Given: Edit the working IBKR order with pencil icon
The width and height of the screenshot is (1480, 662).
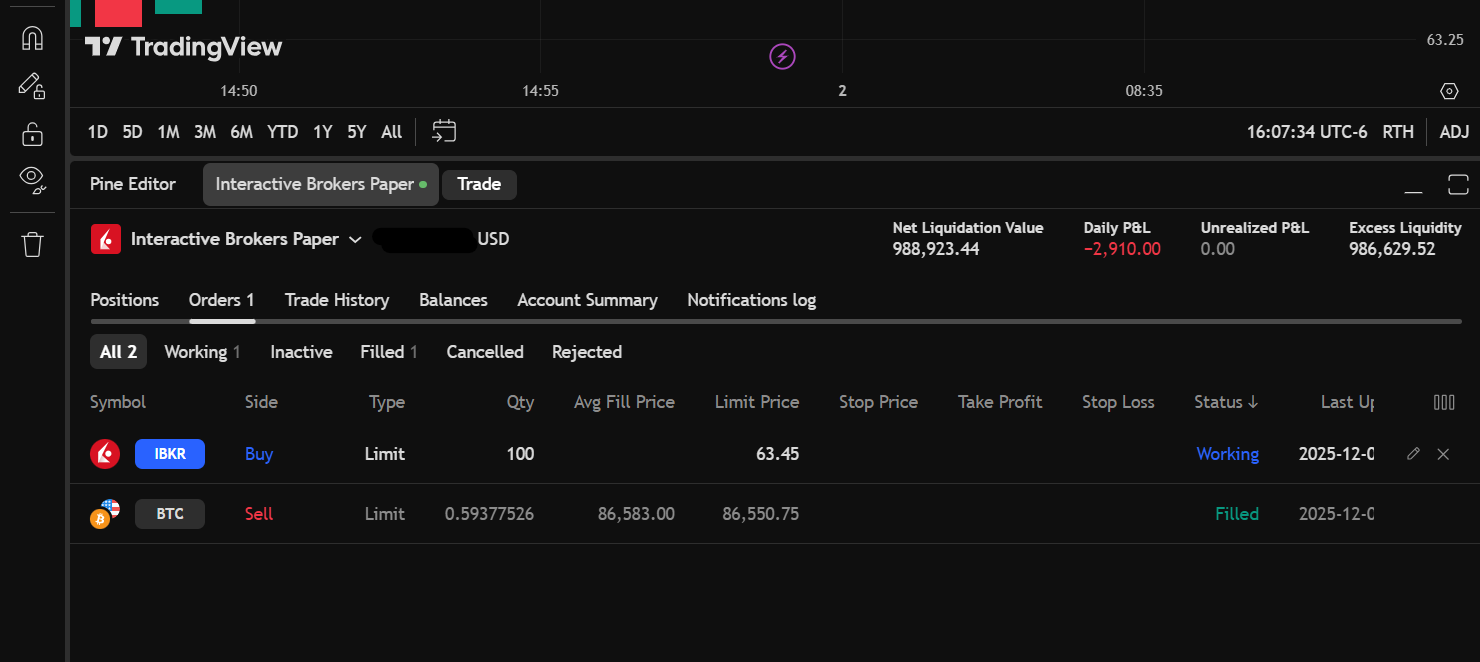Looking at the screenshot, I should 1413,454.
